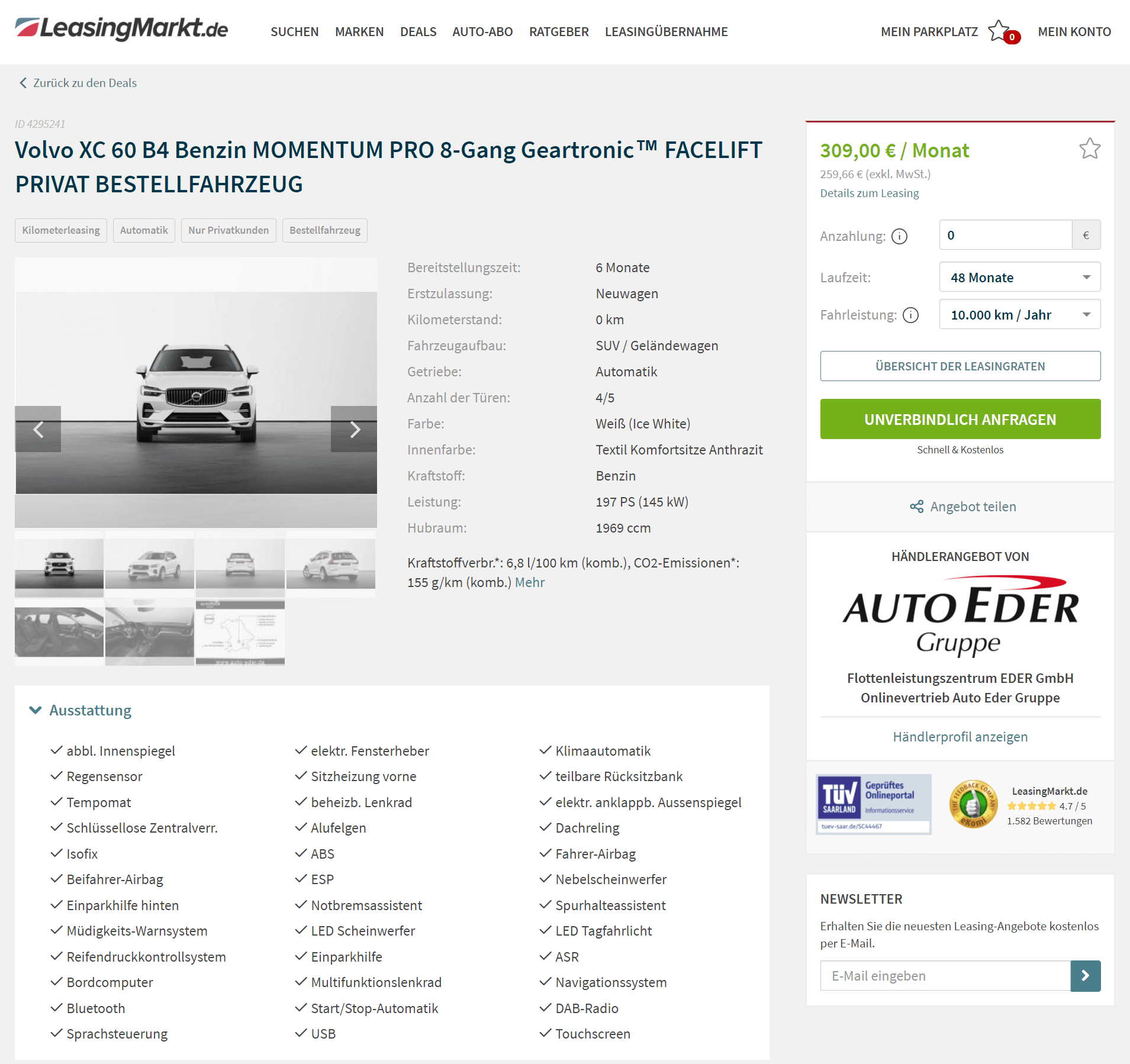Open Übersicht der Leasingraten
1130x1064 pixels.
click(960, 366)
